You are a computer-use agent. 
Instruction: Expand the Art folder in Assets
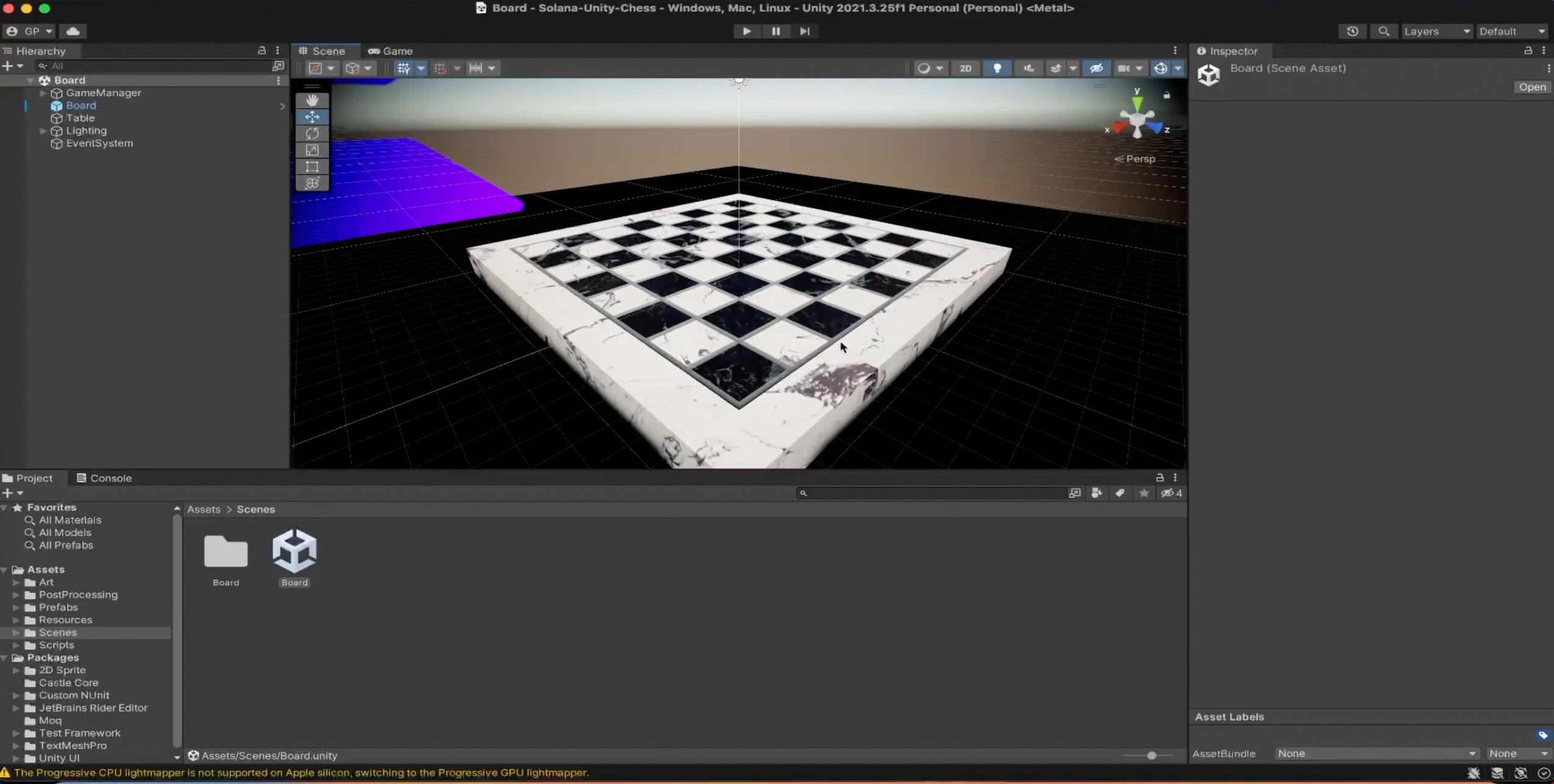pos(16,582)
